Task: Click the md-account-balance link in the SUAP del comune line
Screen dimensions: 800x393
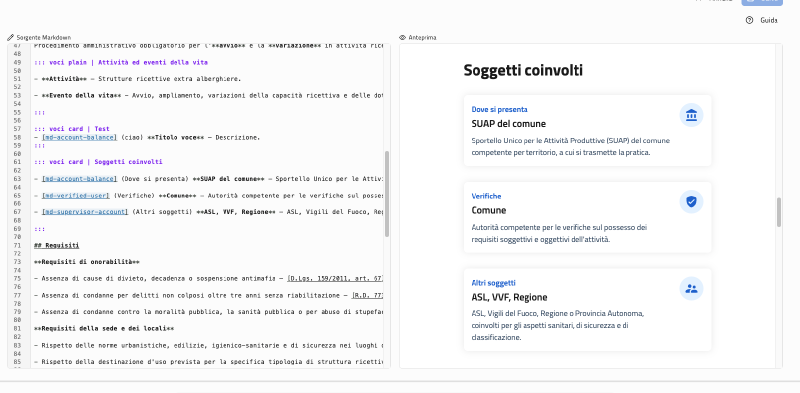Action: (x=79, y=179)
